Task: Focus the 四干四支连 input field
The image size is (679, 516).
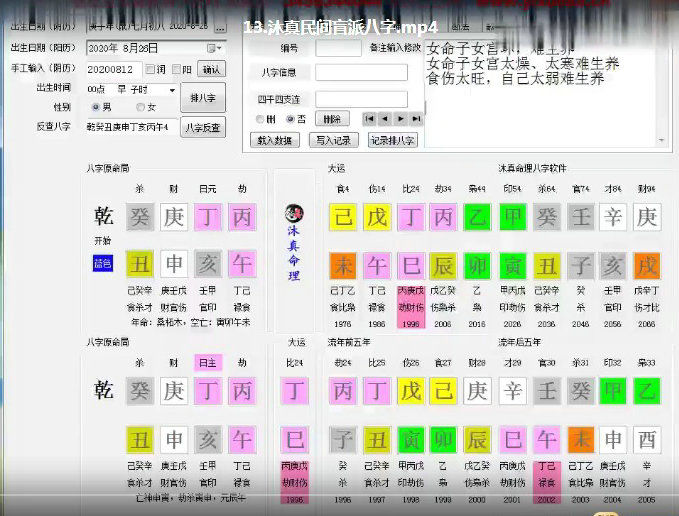Action: click(x=361, y=99)
